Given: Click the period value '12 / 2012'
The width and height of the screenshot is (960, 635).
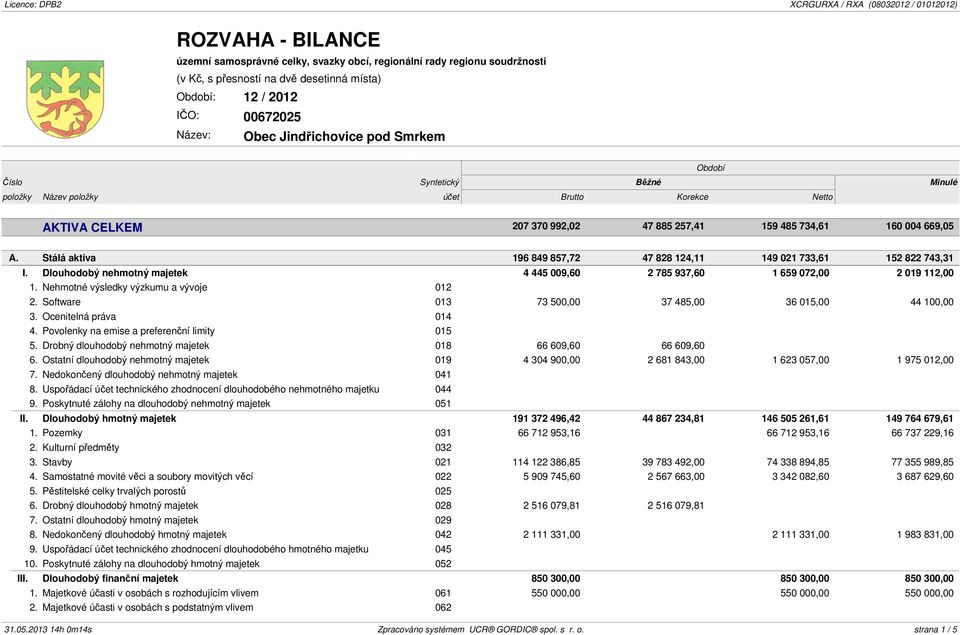Looking at the screenshot, I should tap(270, 97).
